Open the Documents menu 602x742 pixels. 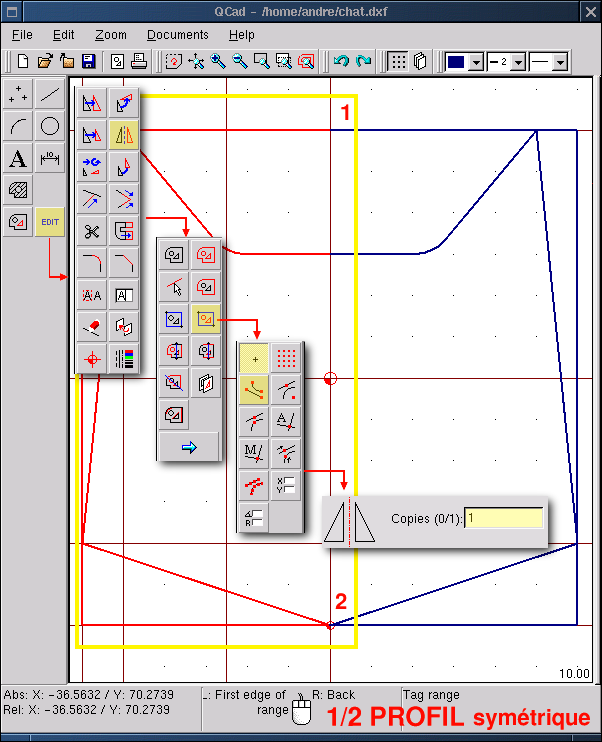click(178, 35)
